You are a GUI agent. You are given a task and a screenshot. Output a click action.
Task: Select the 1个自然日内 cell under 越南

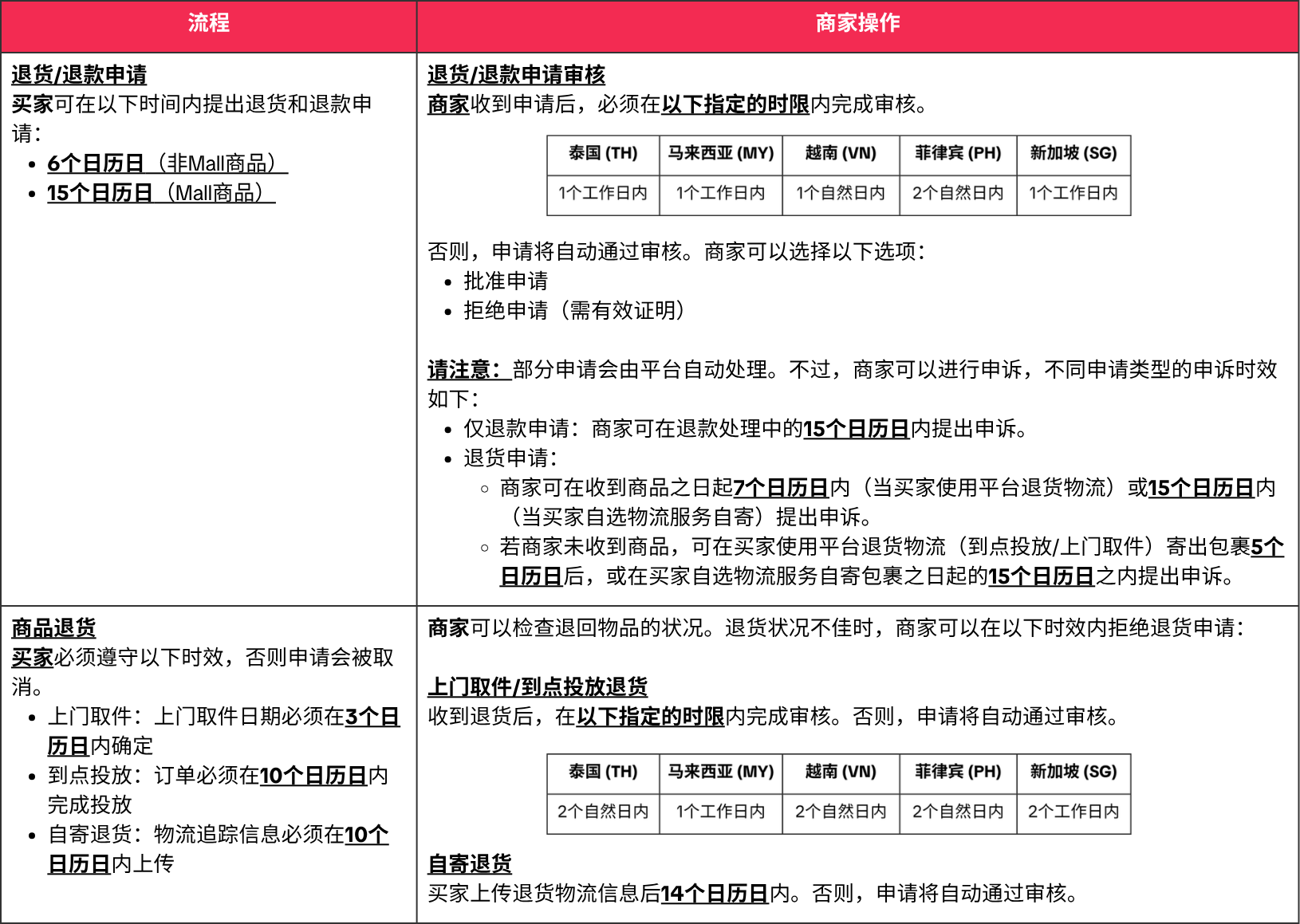[841, 194]
